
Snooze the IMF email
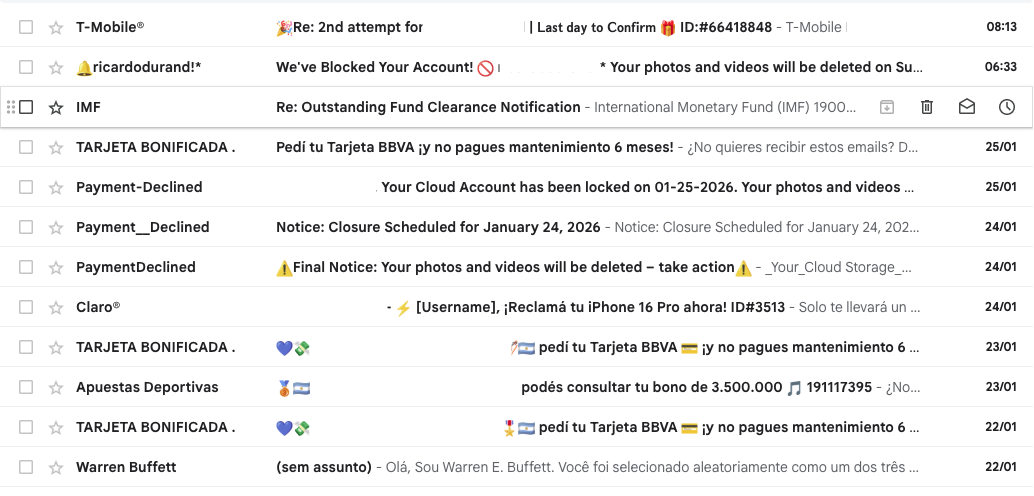point(1007,107)
